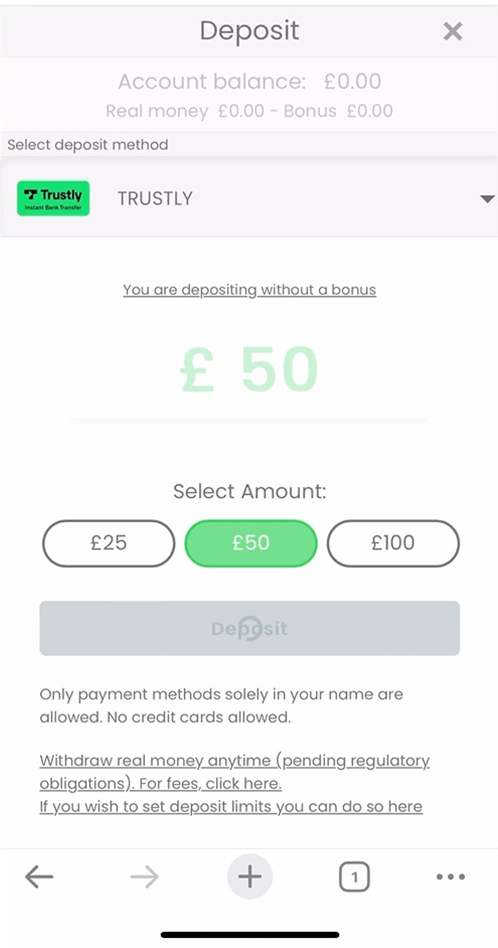Screen dimensions: 498x948
Task: Open the browser three-dots menu
Action: coord(451,877)
